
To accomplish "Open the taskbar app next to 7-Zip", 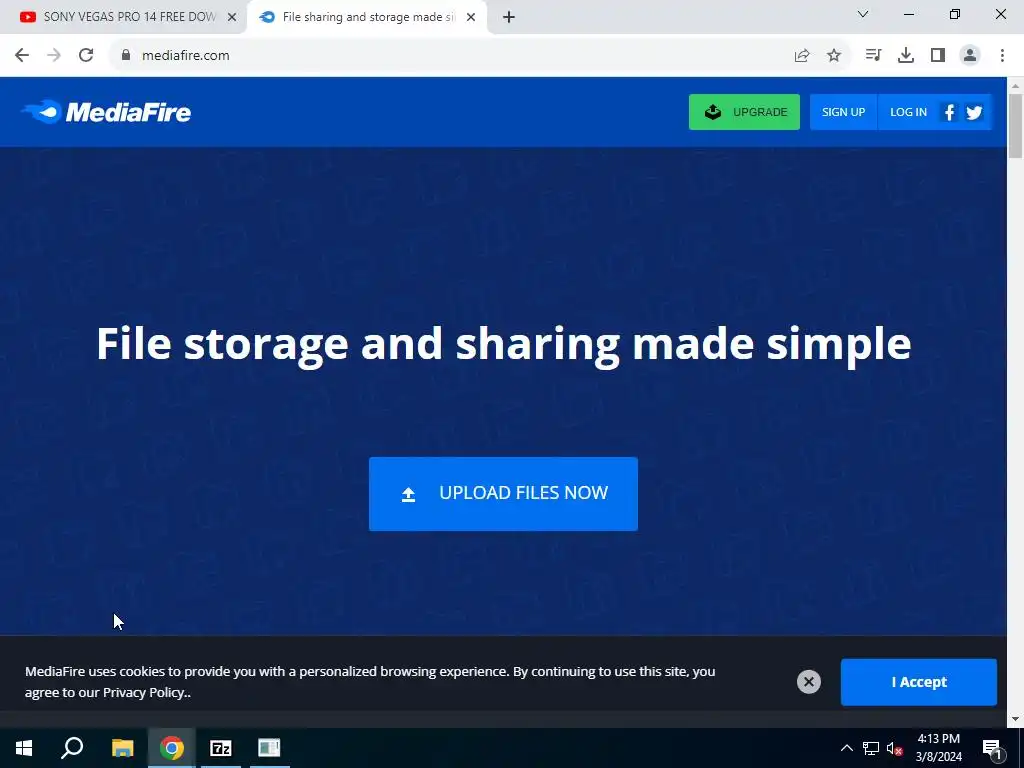I will click(269, 748).
